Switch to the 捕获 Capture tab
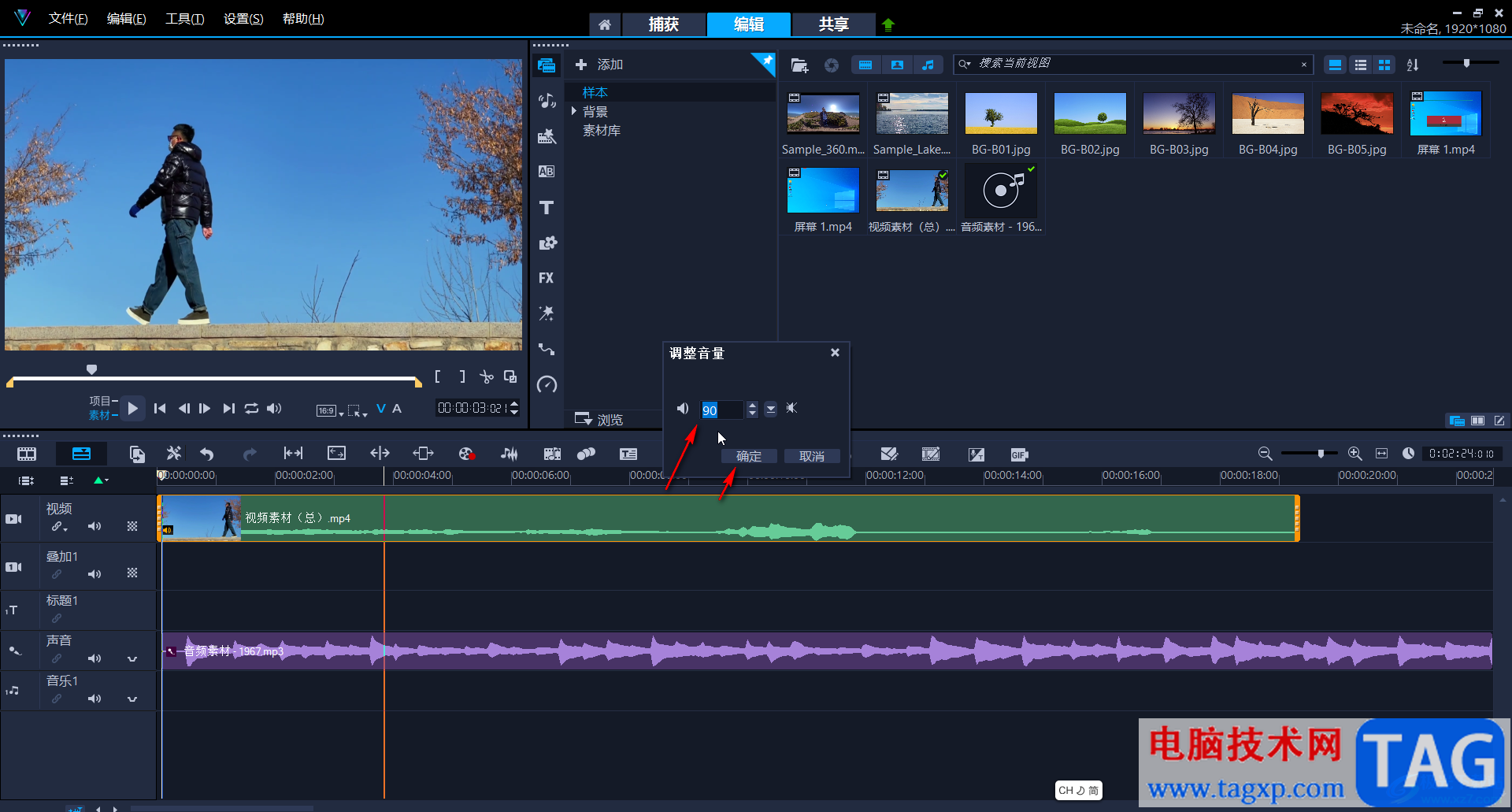The width and height of the screenshot is (1512, 812). click(x=663, y=24)
